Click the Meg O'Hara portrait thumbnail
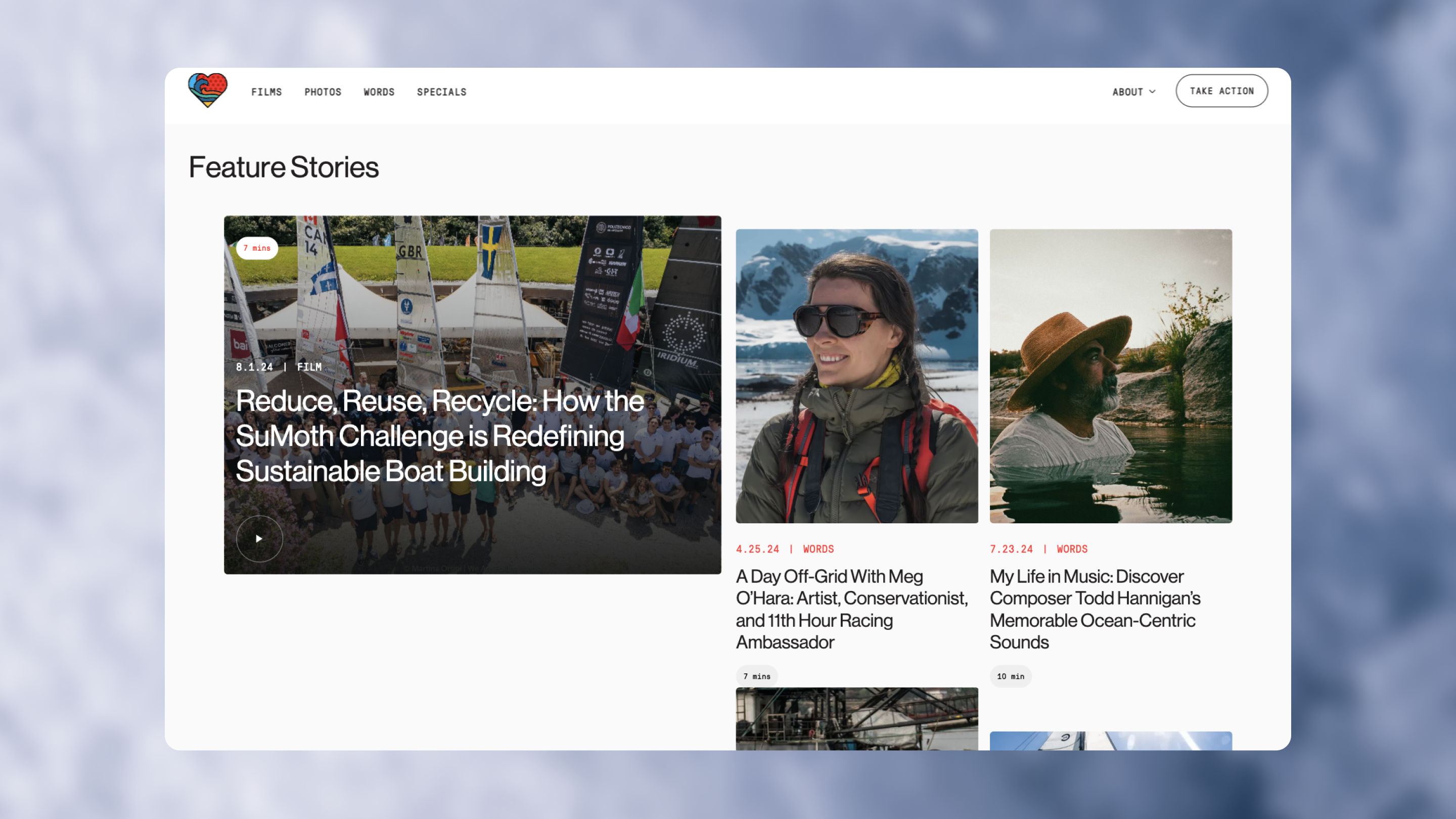This screenshot has width=1456, height=819. [856, 376]
